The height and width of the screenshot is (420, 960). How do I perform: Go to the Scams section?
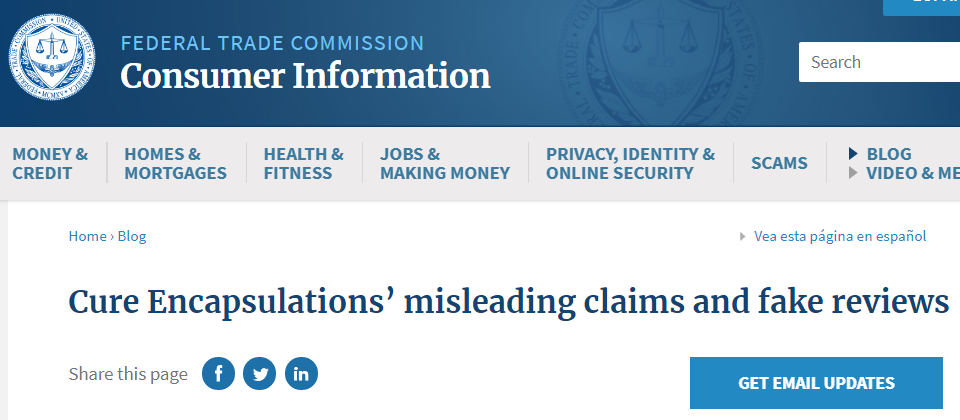(x=779, y=163)
